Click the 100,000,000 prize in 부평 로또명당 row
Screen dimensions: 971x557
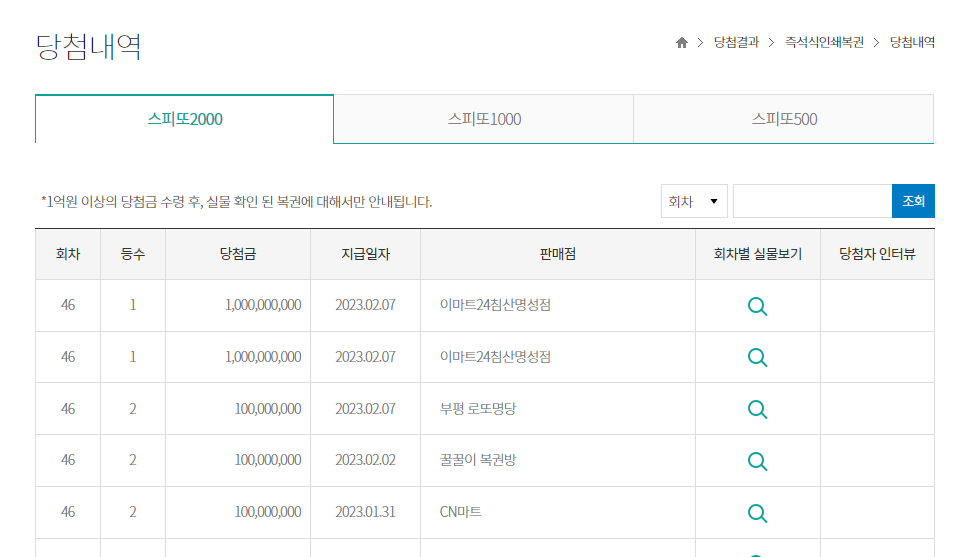point(268,409)
